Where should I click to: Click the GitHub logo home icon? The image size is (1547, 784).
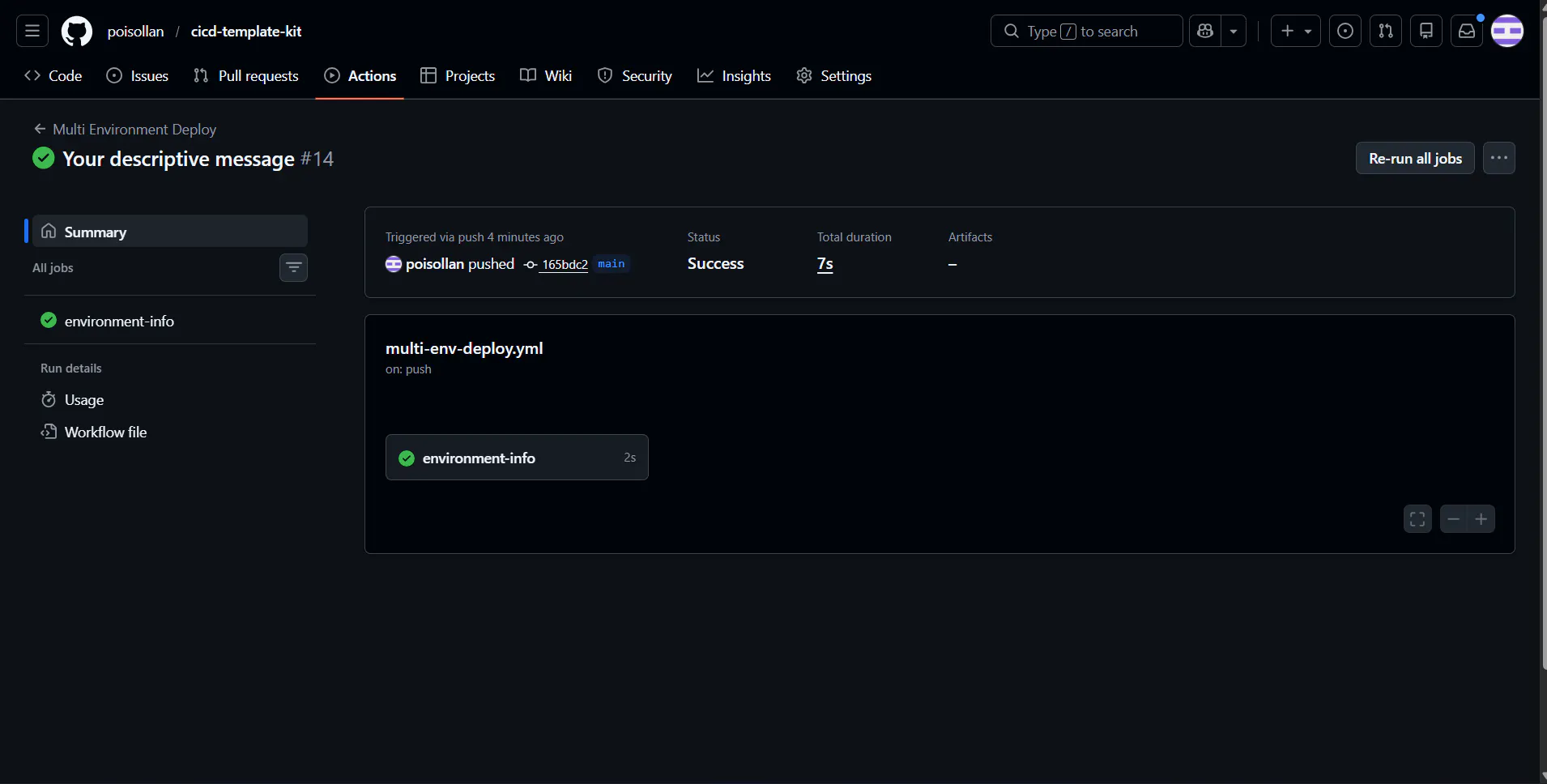[77, 31]
